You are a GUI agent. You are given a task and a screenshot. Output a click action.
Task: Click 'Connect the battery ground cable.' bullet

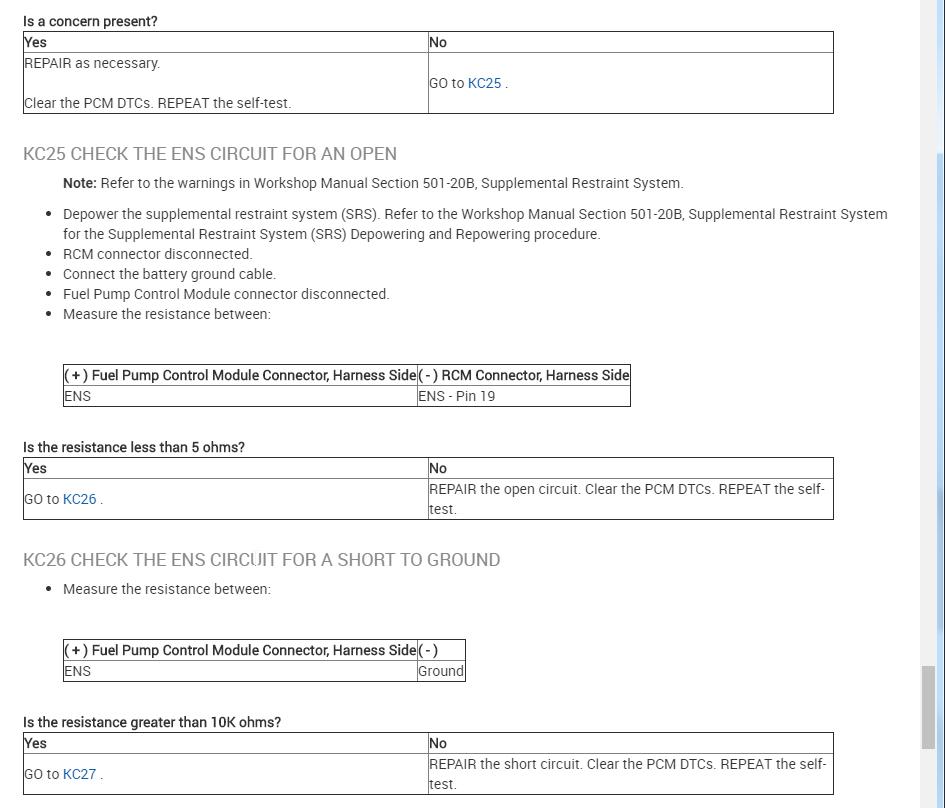click(x=169, y=274)
